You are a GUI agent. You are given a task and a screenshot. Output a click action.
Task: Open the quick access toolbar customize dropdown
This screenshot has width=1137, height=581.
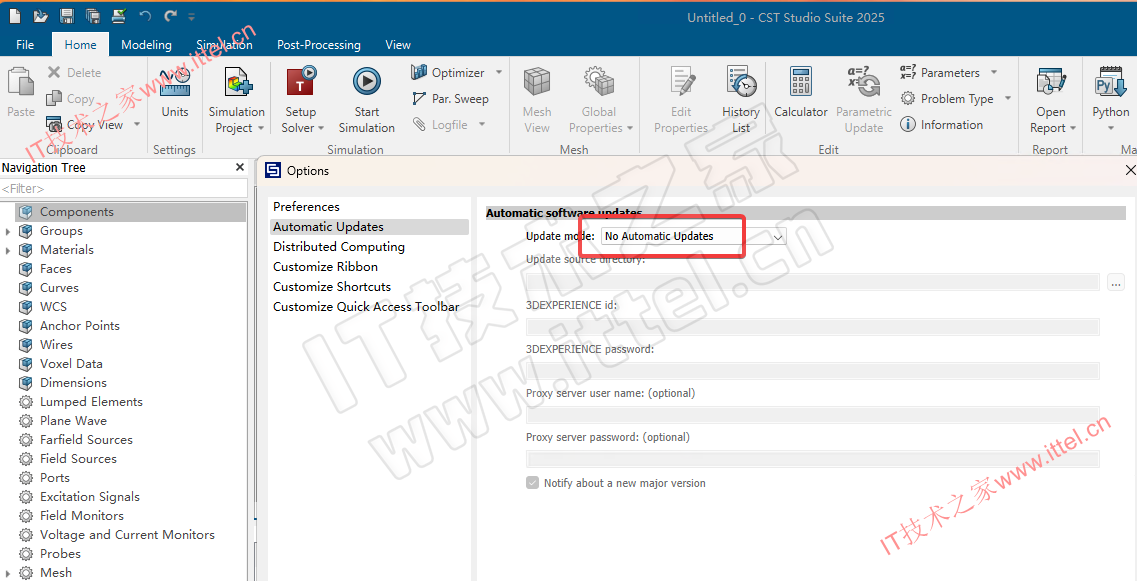[191, 17]
